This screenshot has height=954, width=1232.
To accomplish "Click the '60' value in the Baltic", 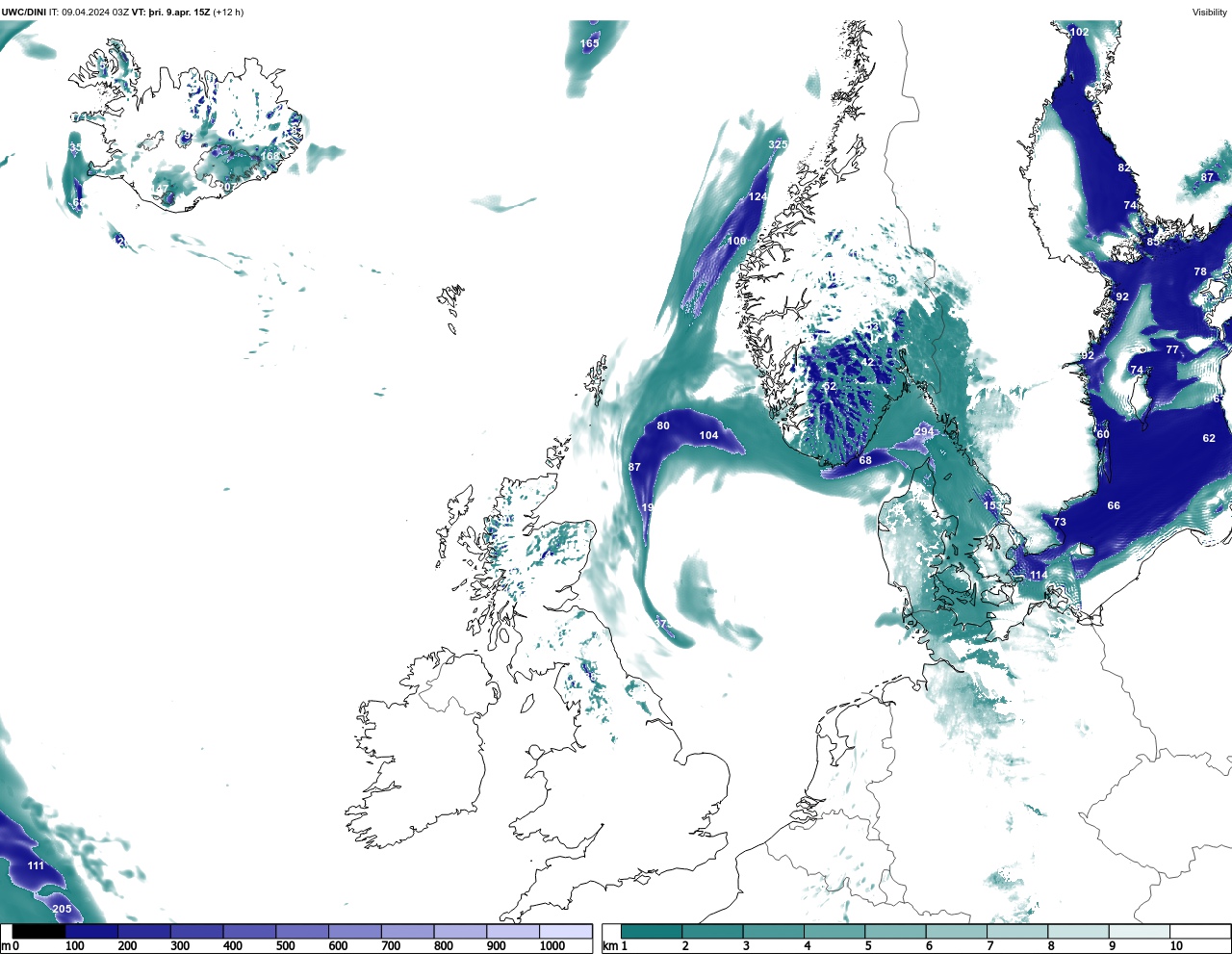I will 1103,434.
